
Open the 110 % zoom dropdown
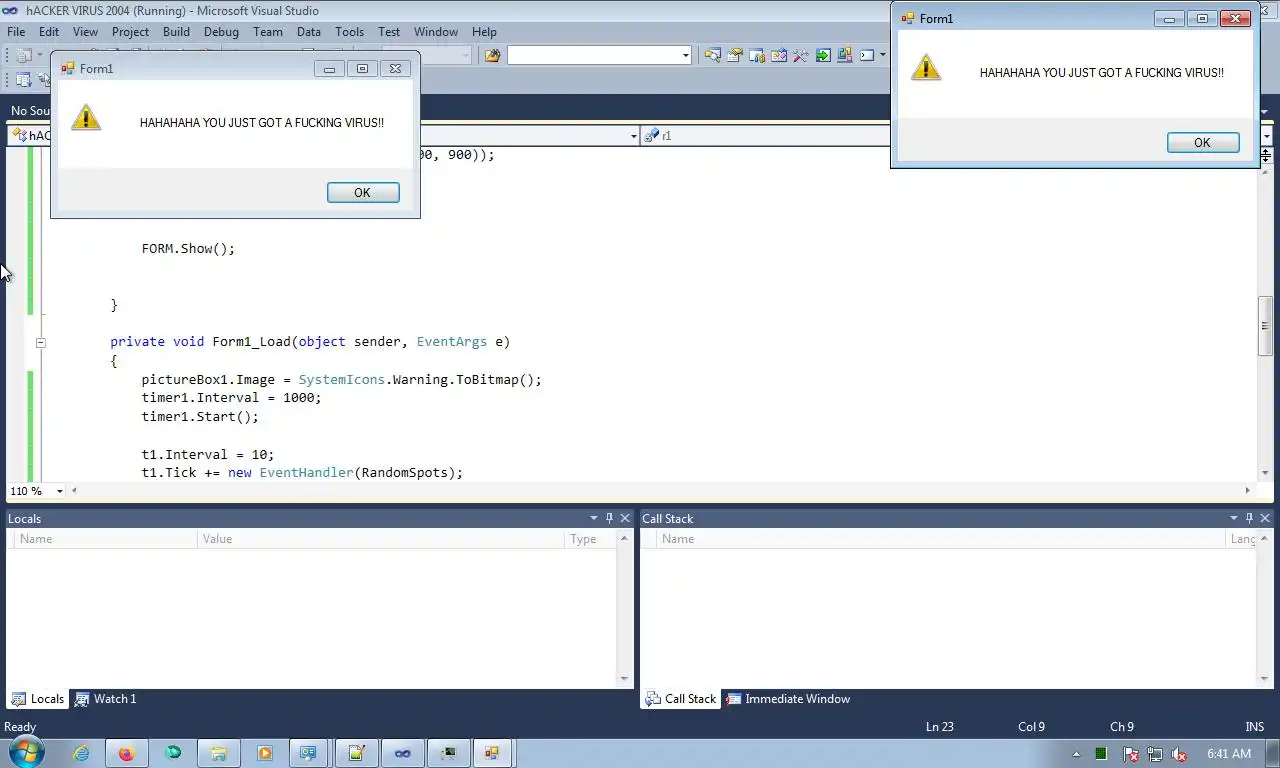[x=60, y=491]
